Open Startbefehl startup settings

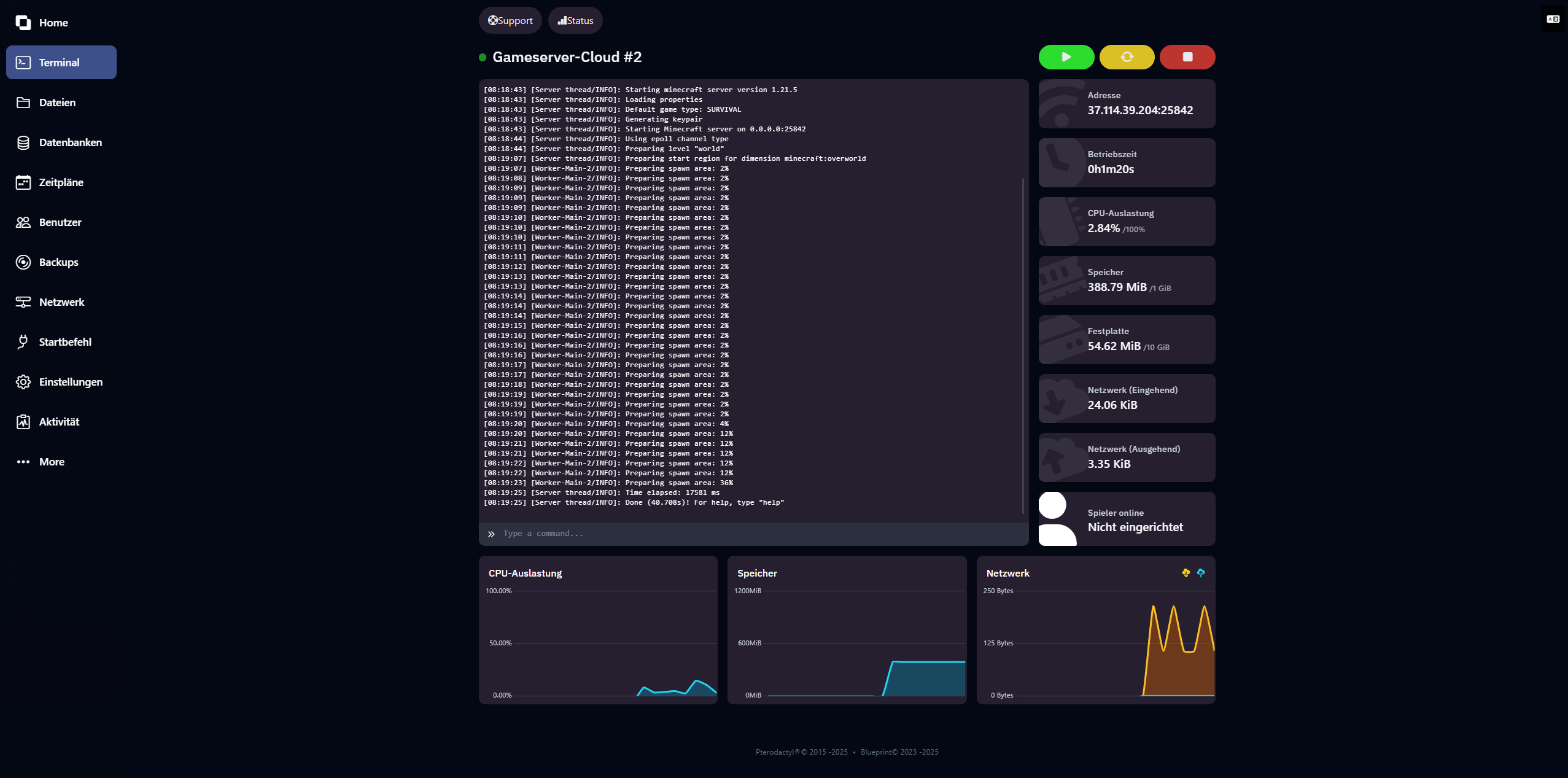(65, 342)
